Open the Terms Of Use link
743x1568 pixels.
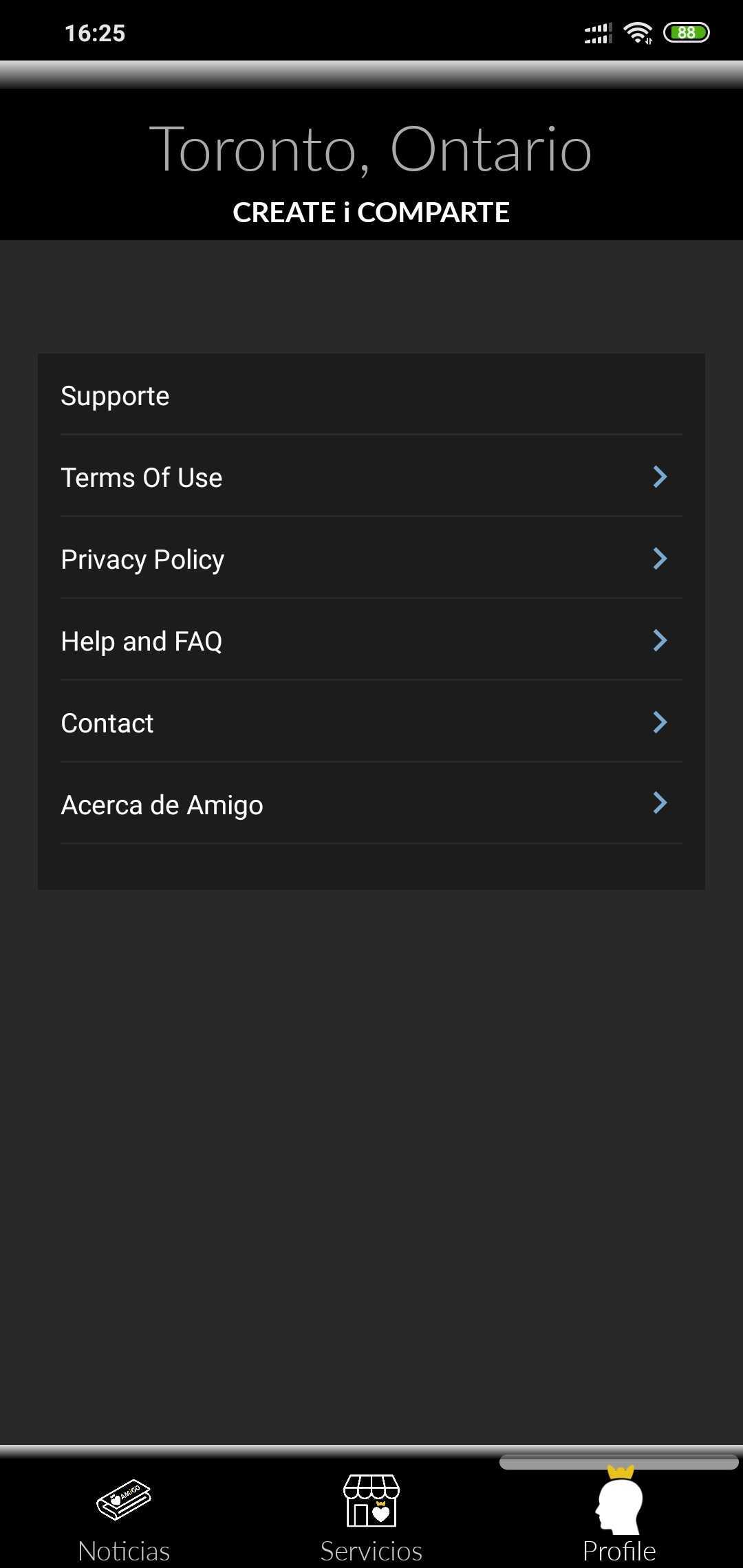pos(142,477)
